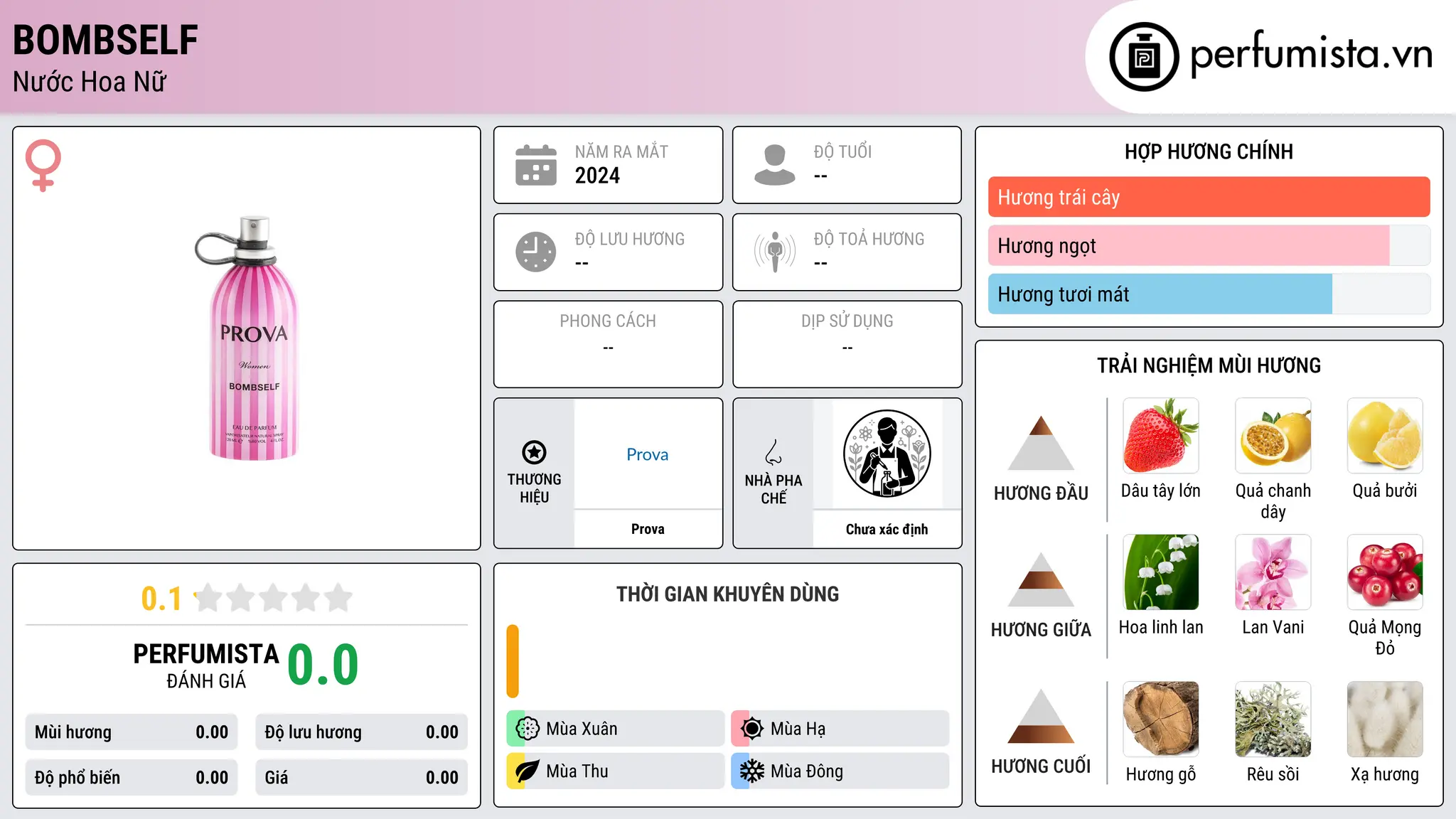Click the 0.1 user rating value
This screenshot has width=1456, height=819.
pos(161,599)
